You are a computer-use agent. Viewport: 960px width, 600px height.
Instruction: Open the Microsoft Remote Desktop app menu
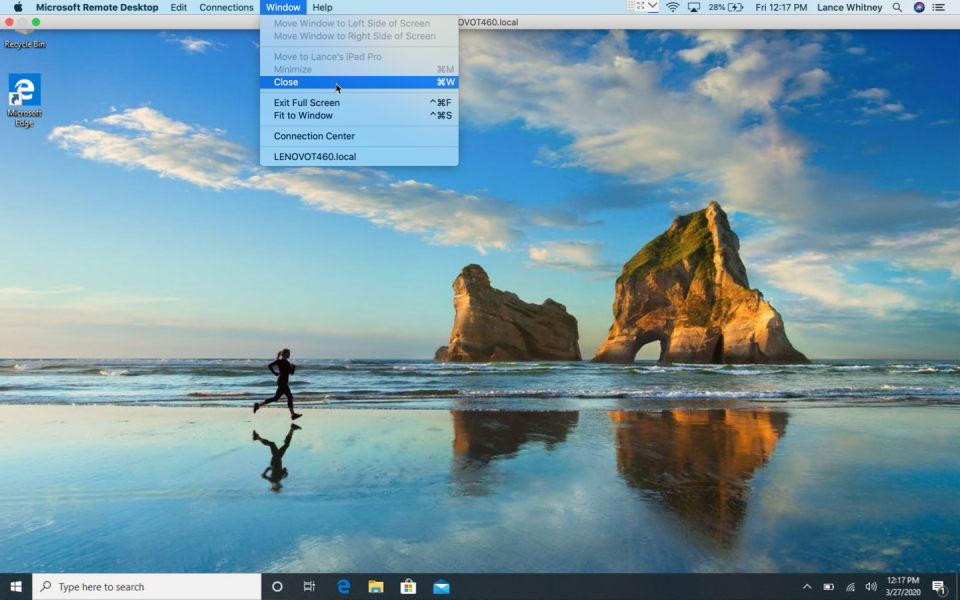[97, 7]
